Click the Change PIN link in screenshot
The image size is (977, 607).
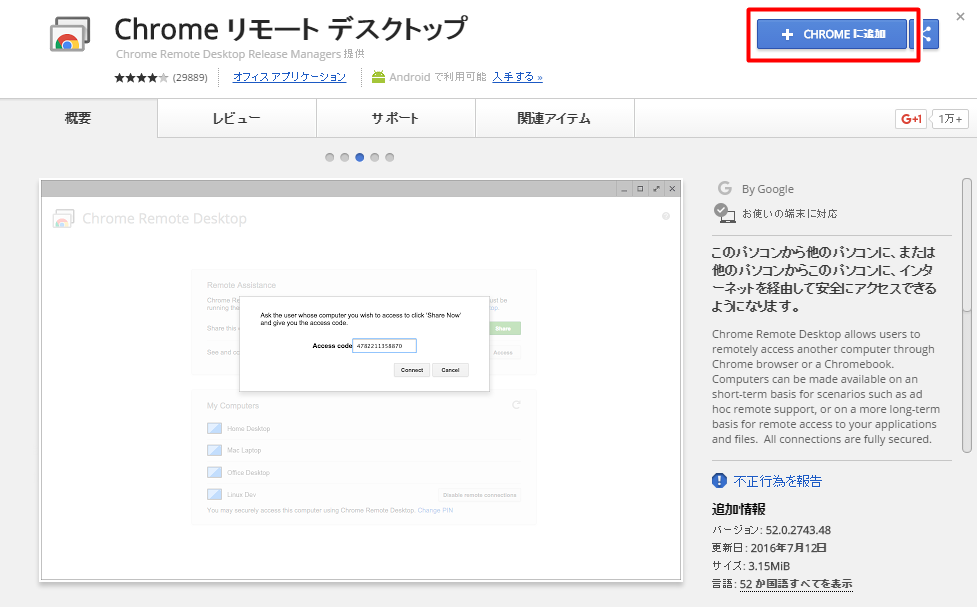(x=436, y=510)
